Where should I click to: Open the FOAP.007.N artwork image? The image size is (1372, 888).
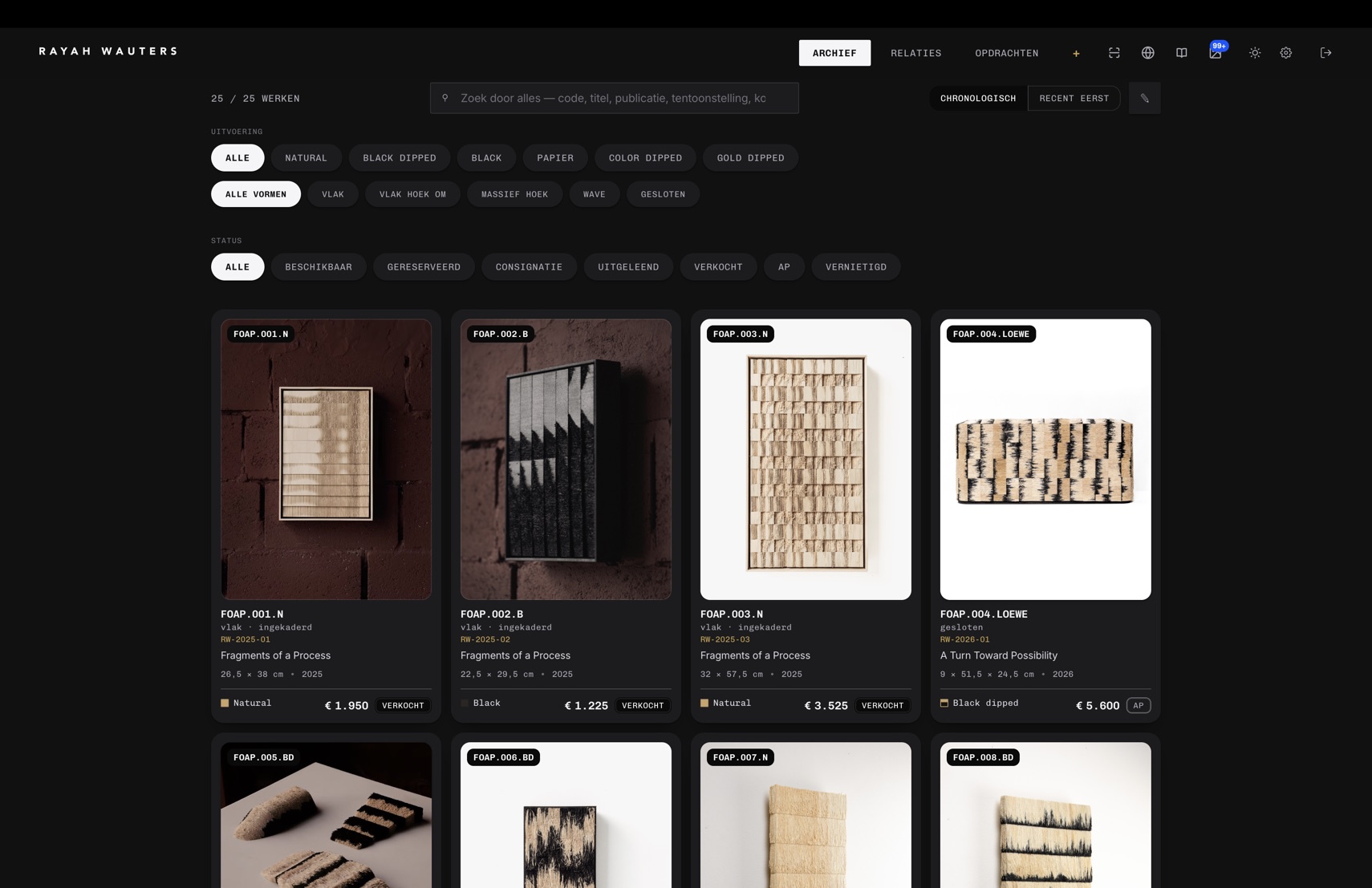pyautogui.click(x=806, y=815)
